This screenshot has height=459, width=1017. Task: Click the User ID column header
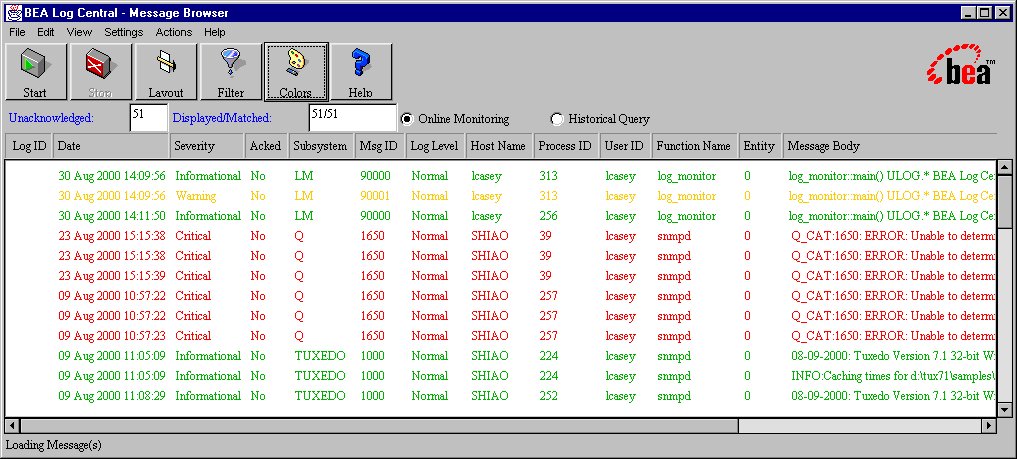[x=625, y=146]
